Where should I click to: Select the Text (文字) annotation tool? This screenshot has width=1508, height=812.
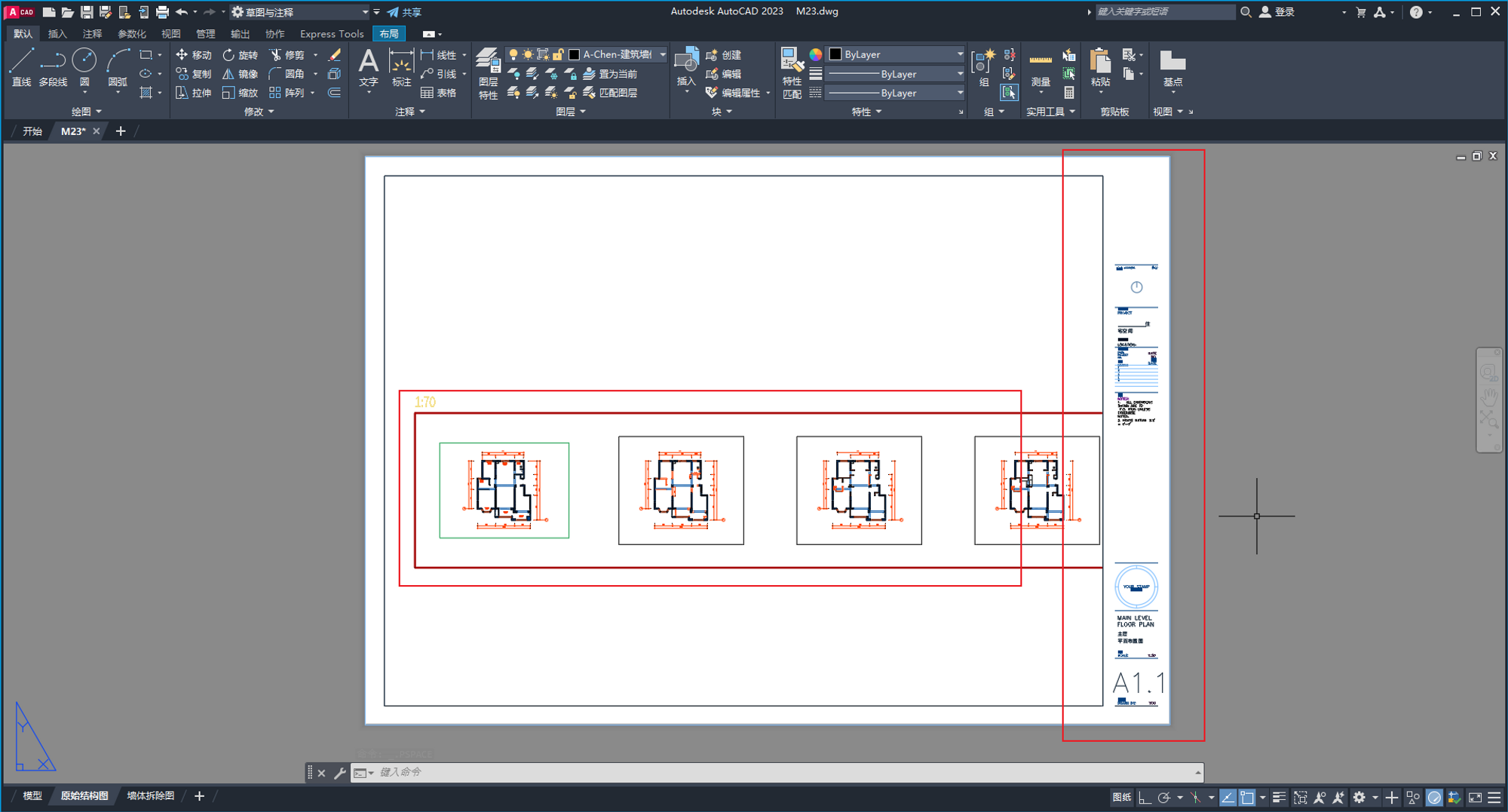[x=368, y=67]
